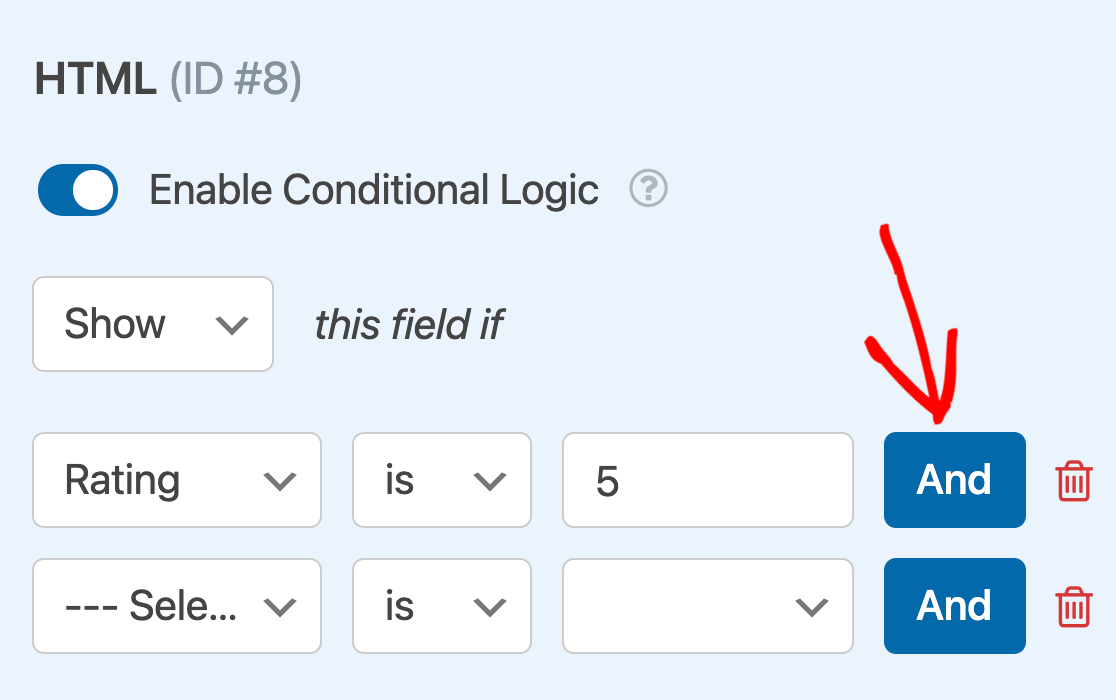Screen dimensions: 1116x700
Task: Click the chevron of the second row's "is" dropdown
Action: click(x=489, y=607)
